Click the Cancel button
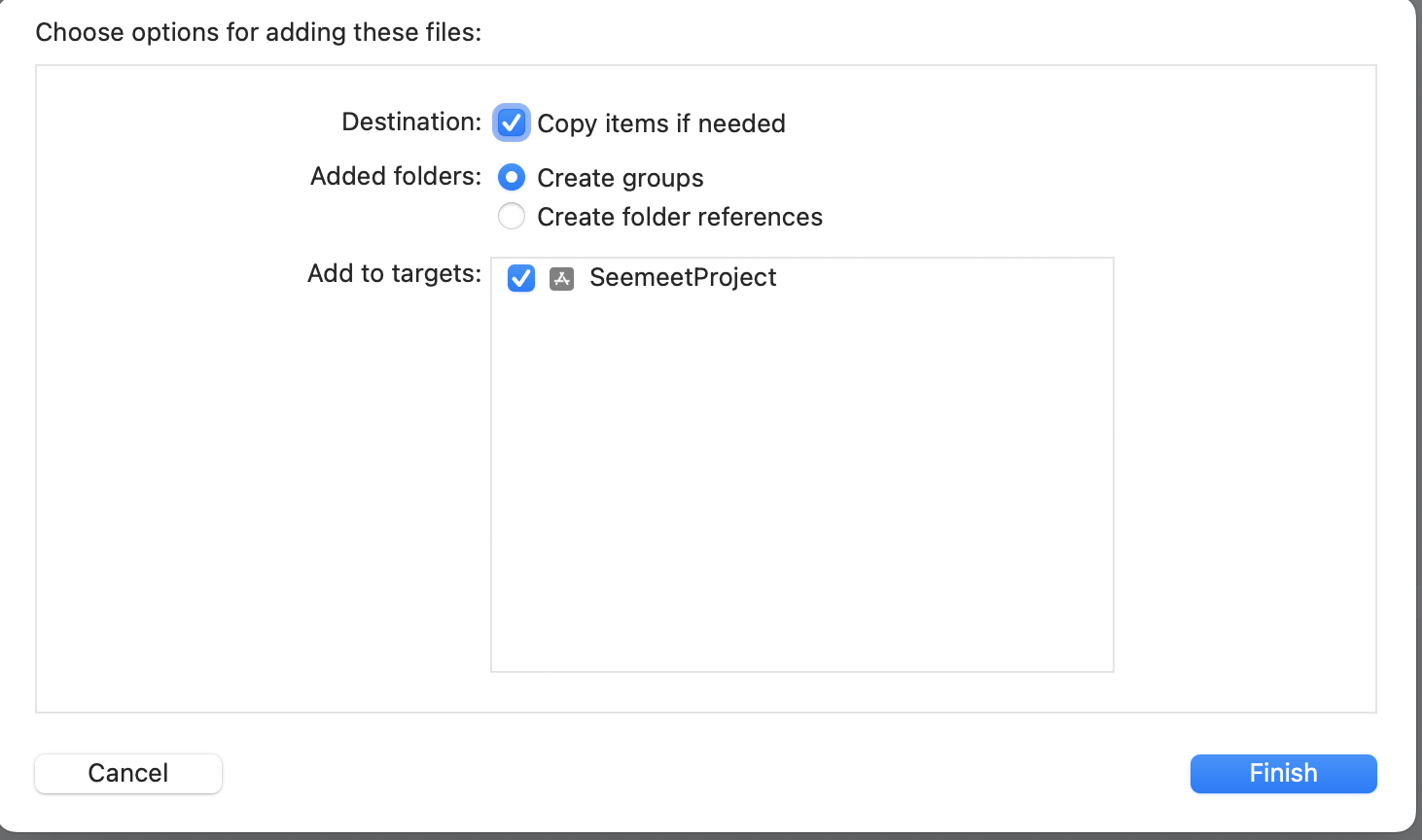The image size is (1422, 840). (x=128, y=774)
